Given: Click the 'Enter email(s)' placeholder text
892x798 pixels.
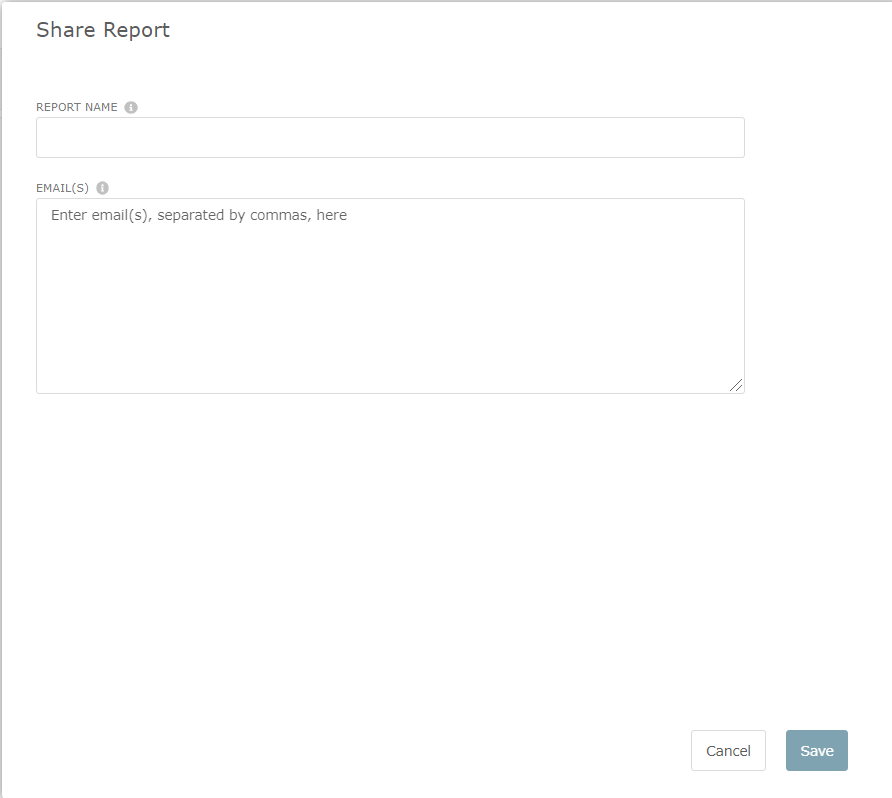Looking at the screenshot, I should 199,215.
